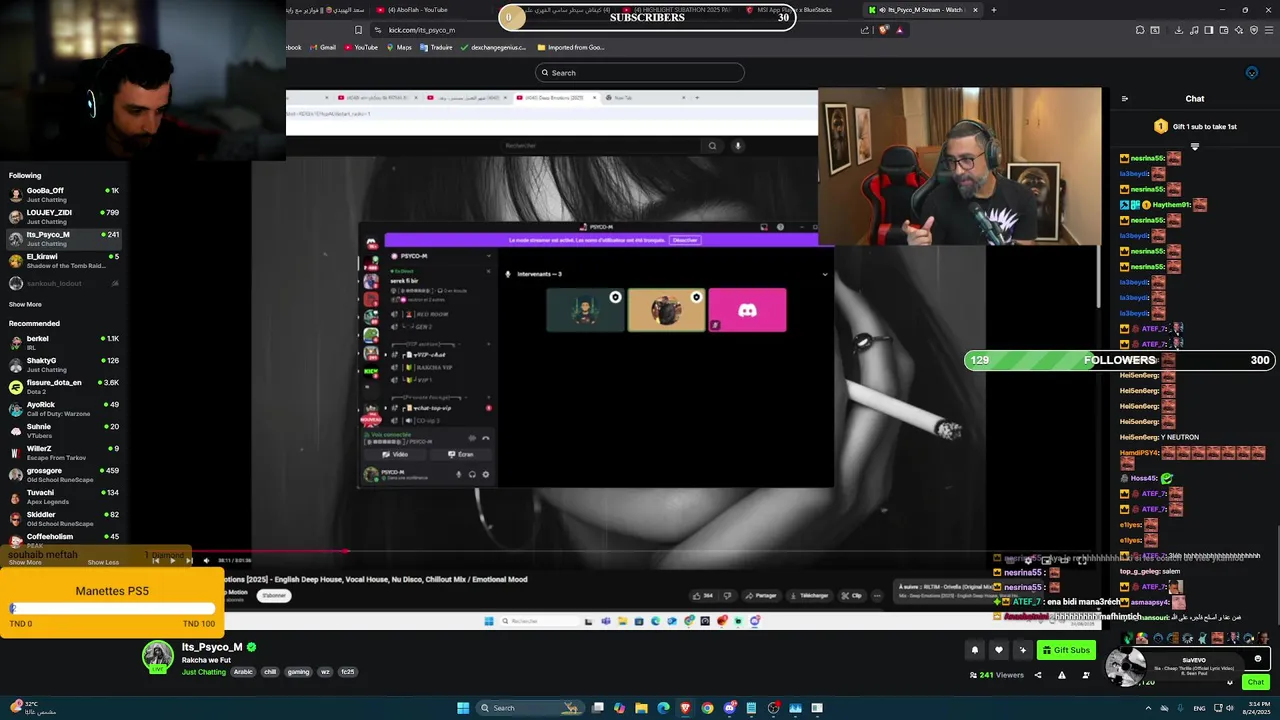Open the browser Downloads icon
This screenshot has height=720, width=1280.
pos(1179,30)
